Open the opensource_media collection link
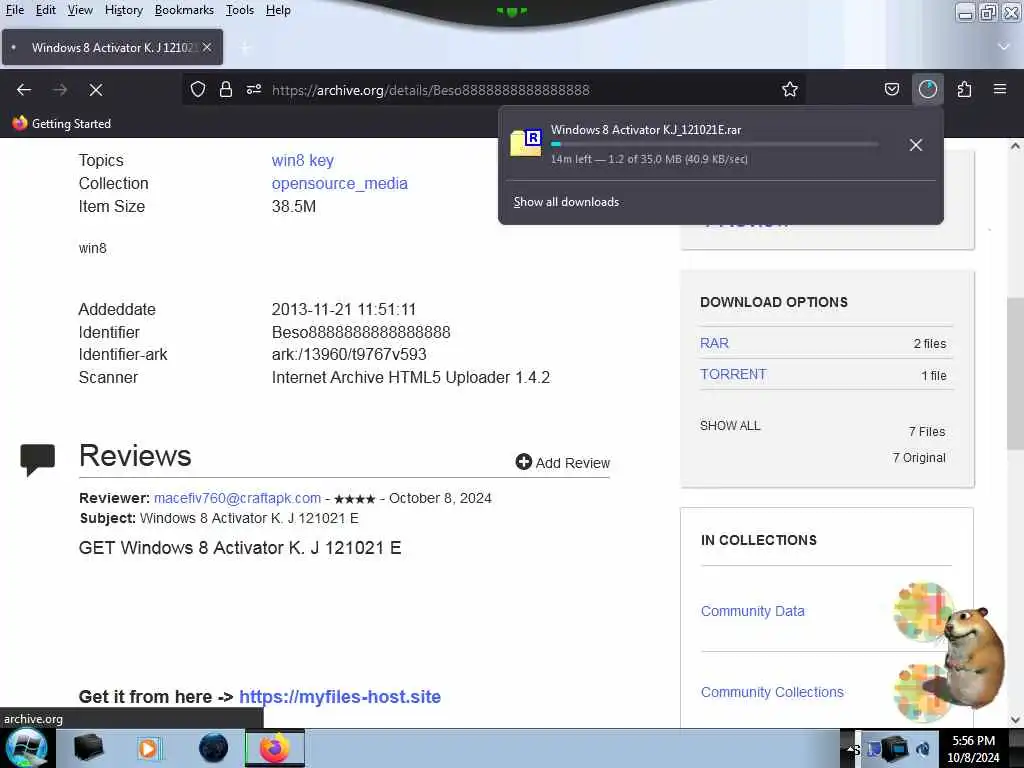The height and width of the screenshot is (768, 1024). click(340, 184)
